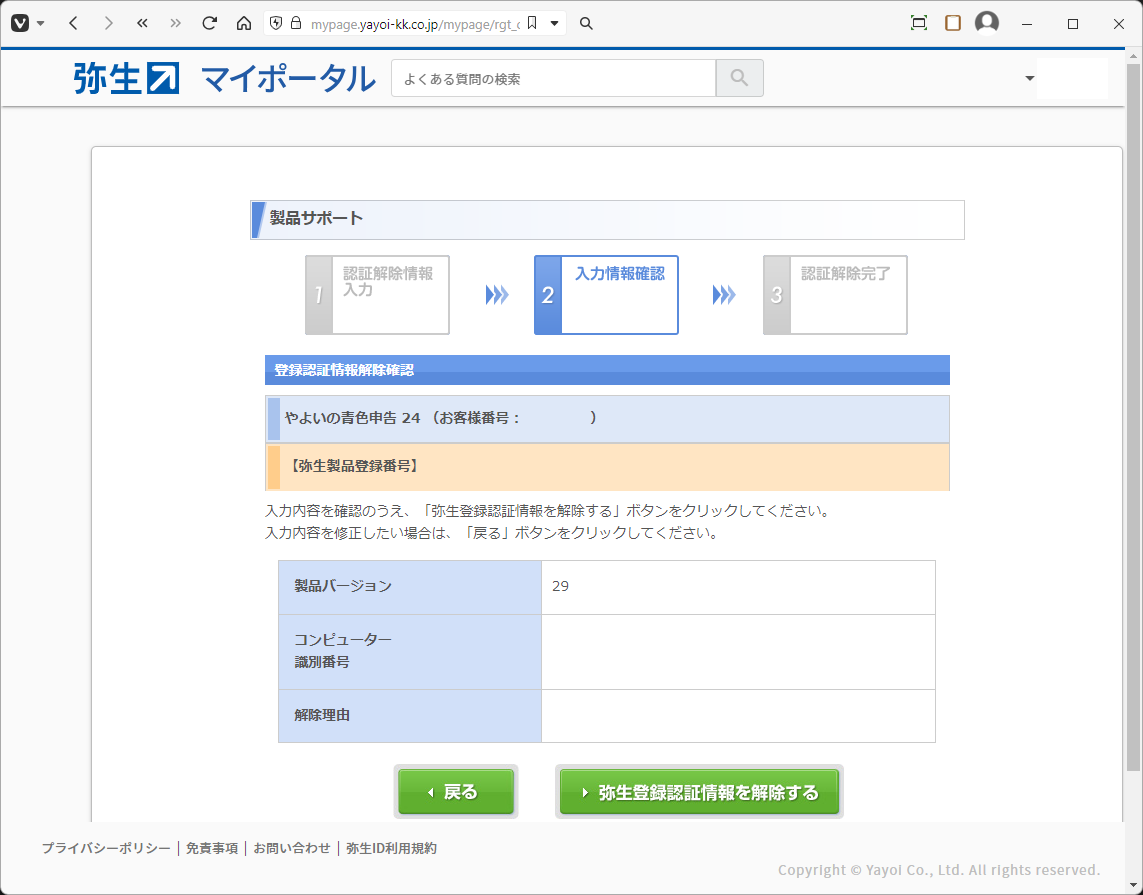Open プライバシーポリシー link

point(106,848)
